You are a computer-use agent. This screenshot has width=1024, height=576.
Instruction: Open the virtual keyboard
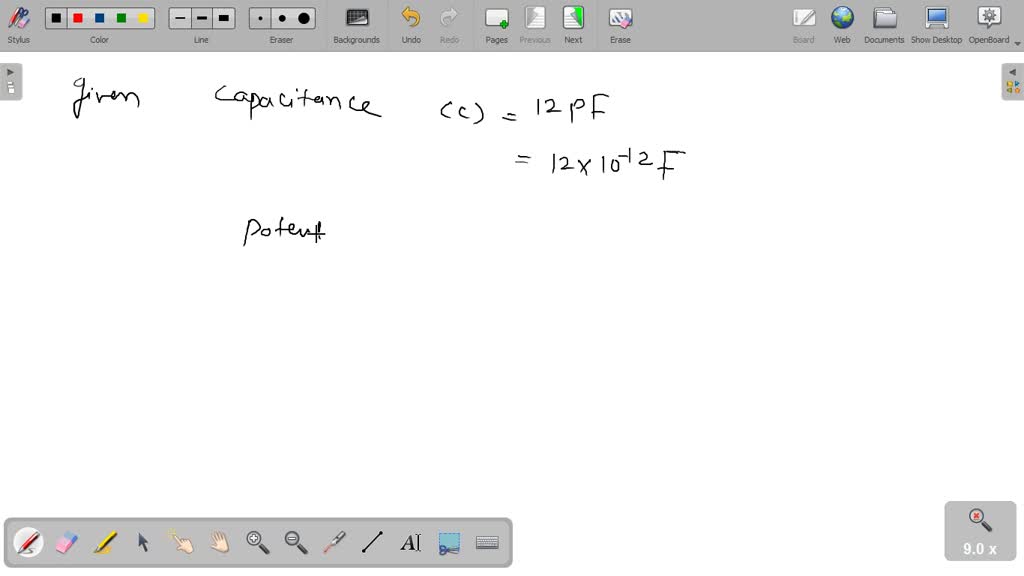pyautogui.click(x=487, y=542)
